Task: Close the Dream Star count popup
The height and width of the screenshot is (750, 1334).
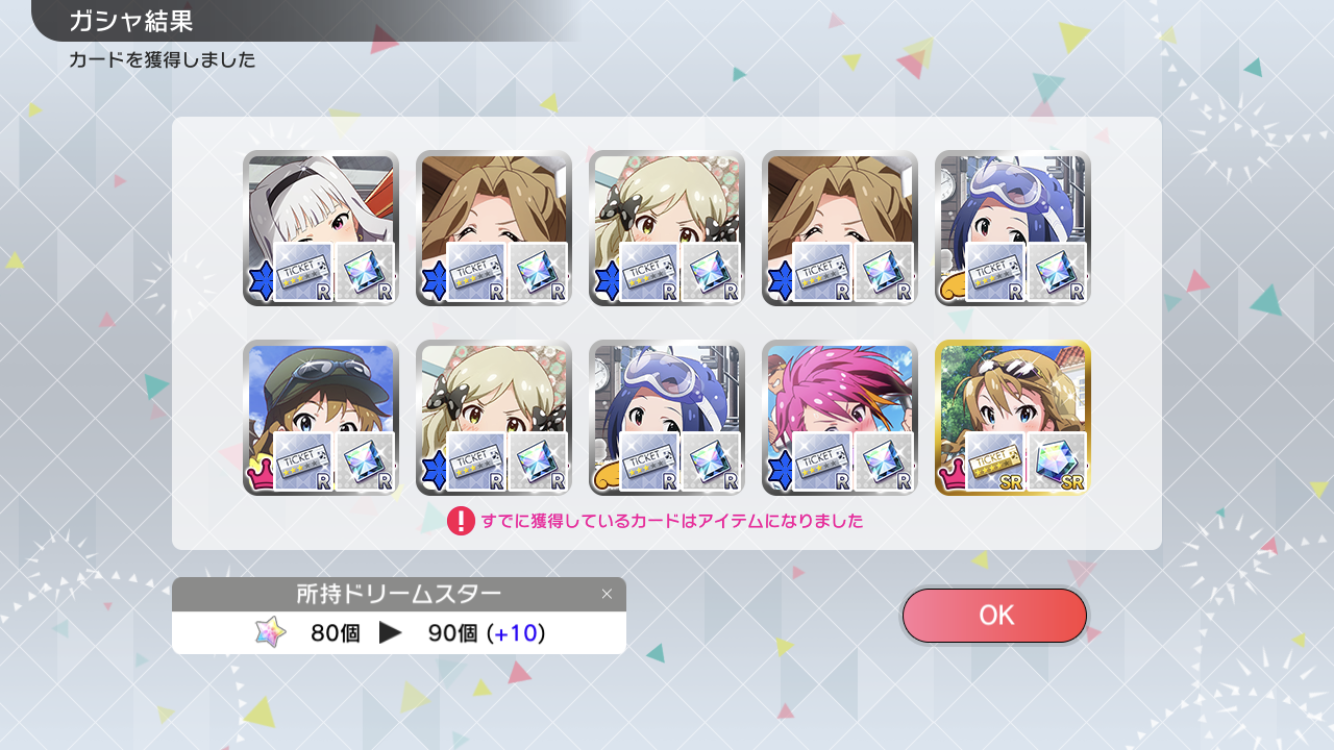Action: click(606, 594)
